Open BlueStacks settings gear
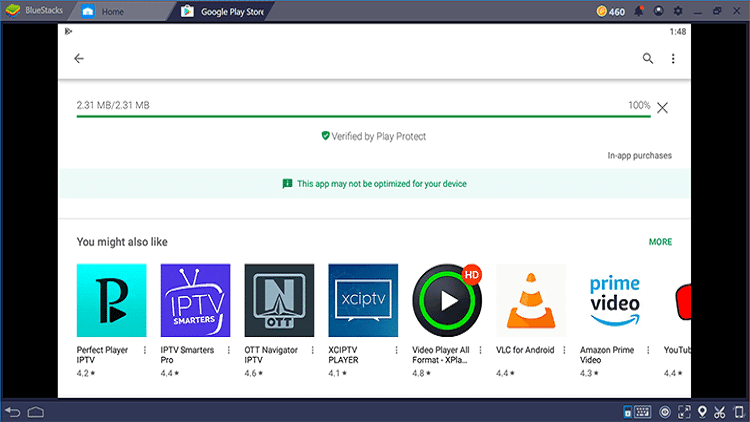The width and height of the screenshot is (750, 422). click(678, 11)
